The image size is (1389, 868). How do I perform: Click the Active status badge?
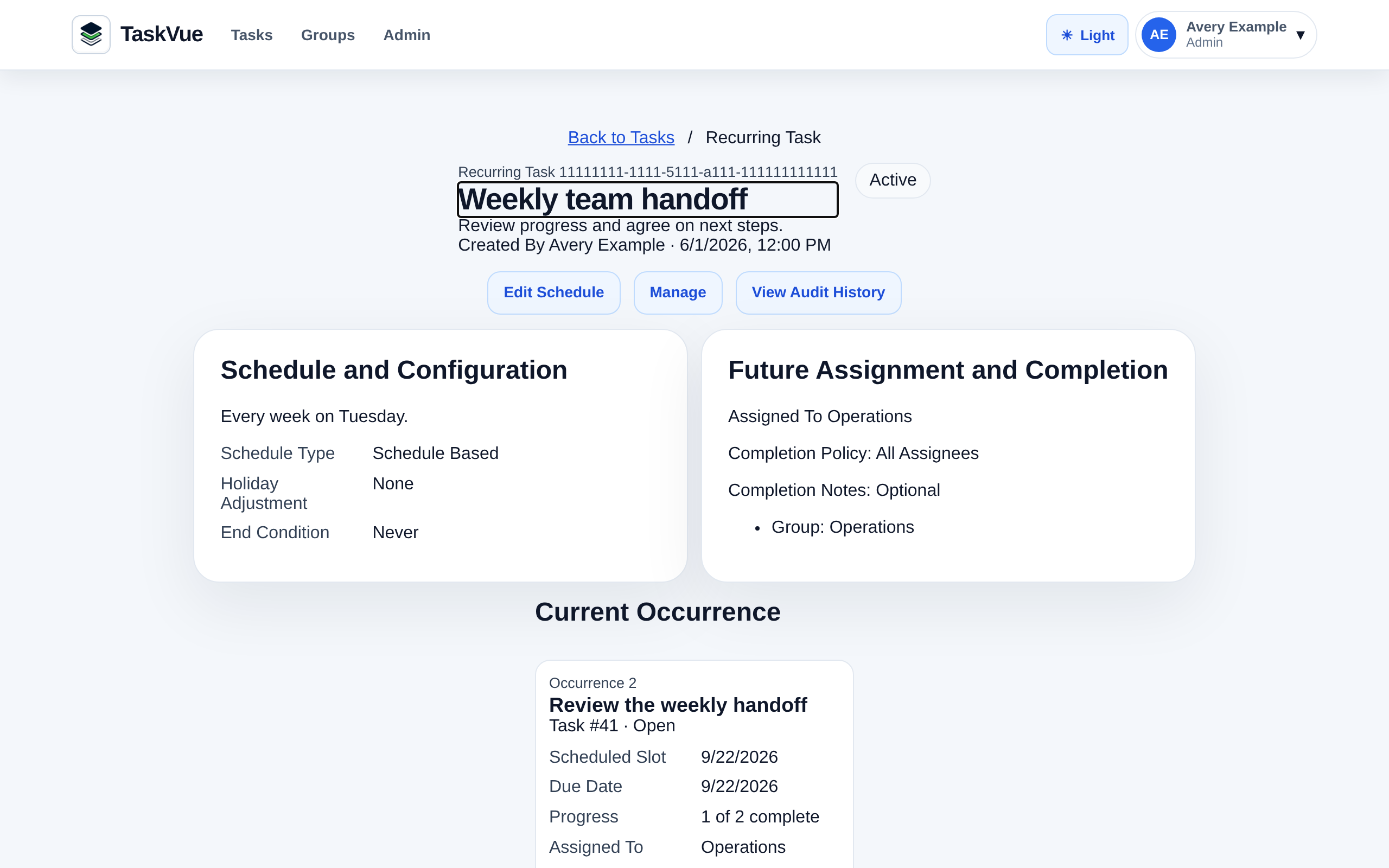893,180
